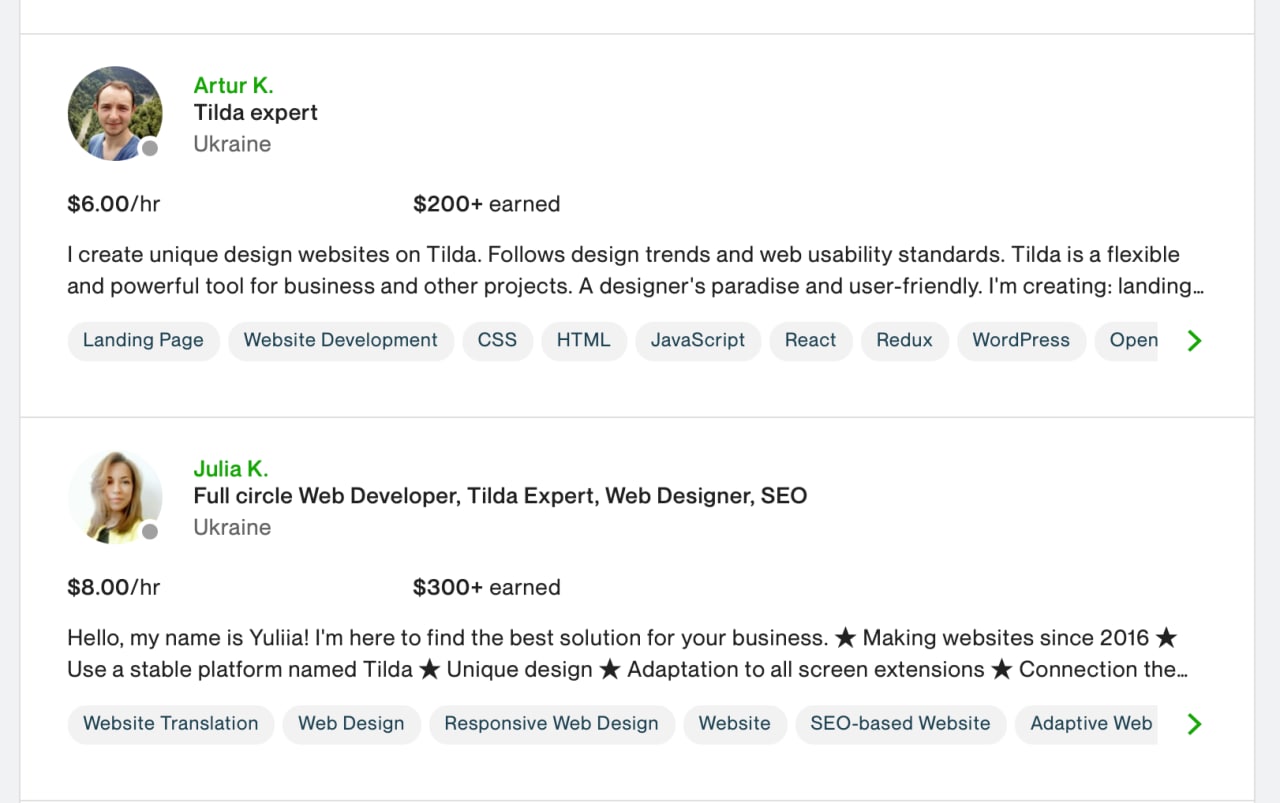
Task: Choose the SEO-based Website skill tag
Action: coord(900,723)
